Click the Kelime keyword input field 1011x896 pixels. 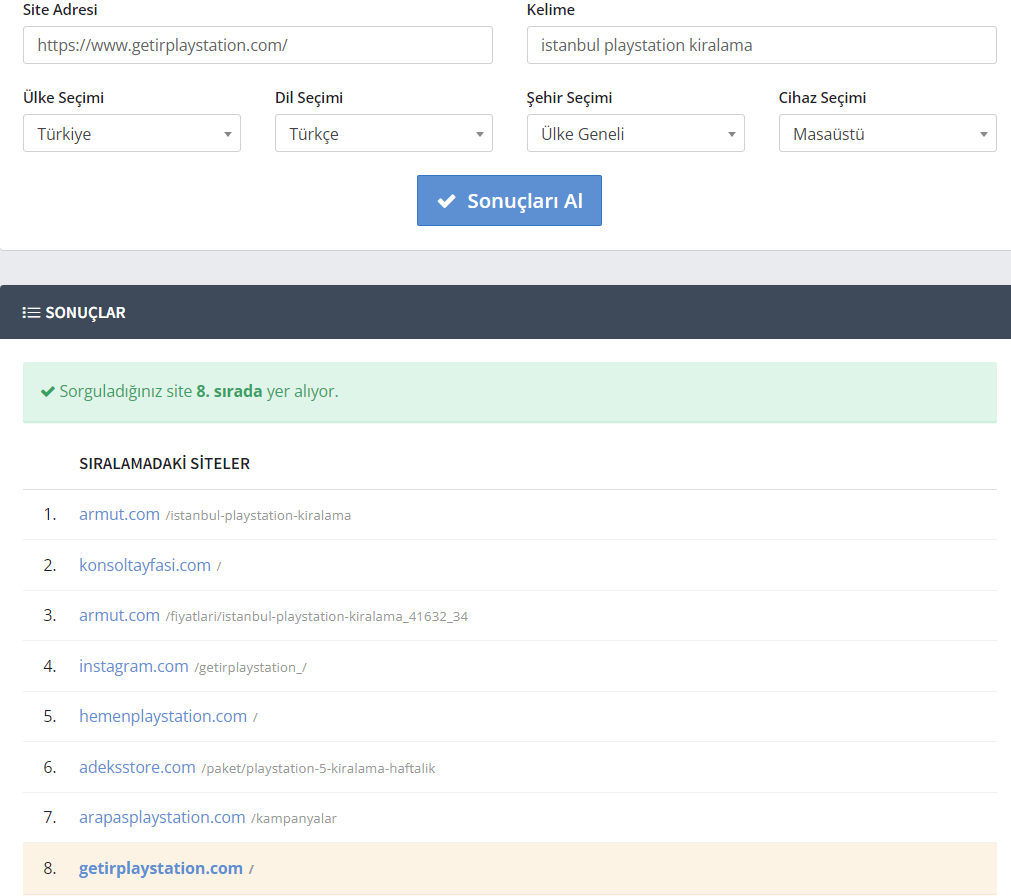(x=761, y=45)
